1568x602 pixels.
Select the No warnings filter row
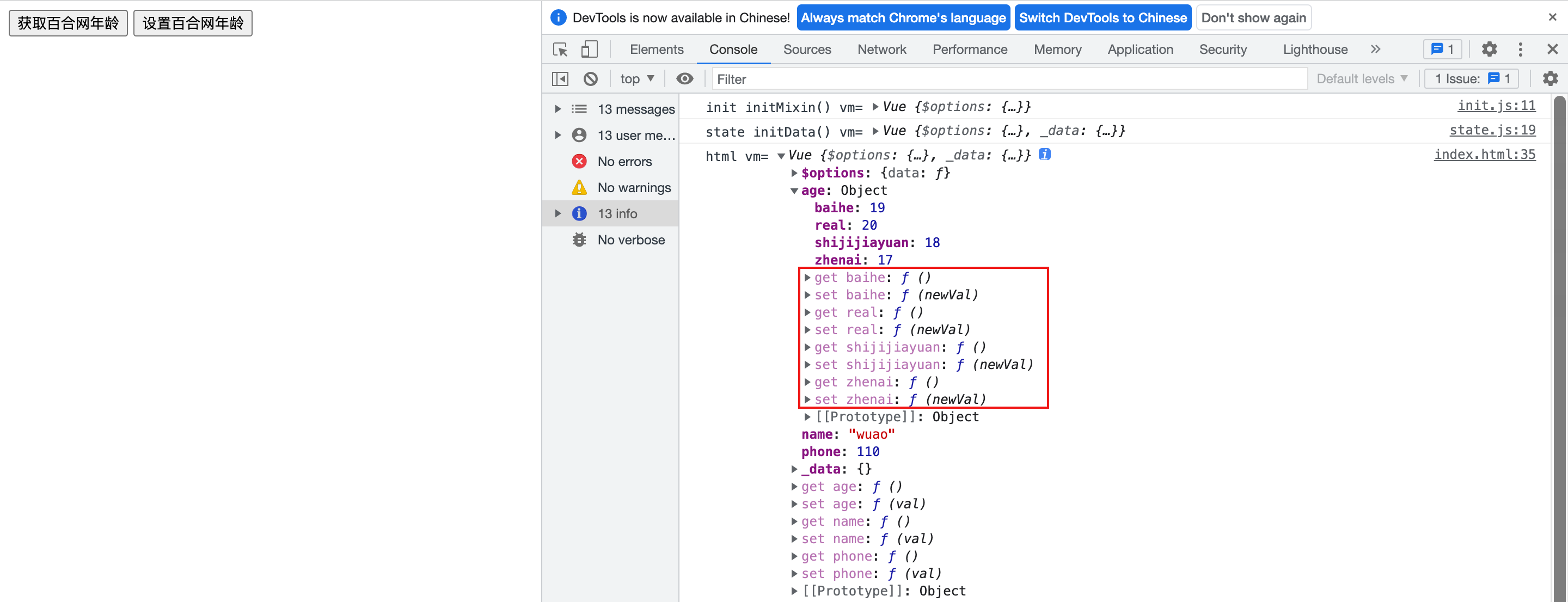[610, 187]
